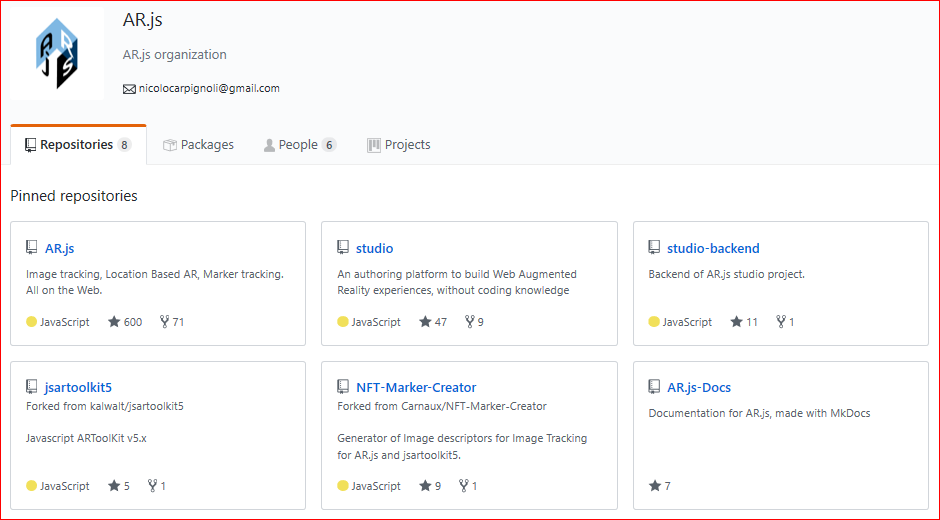Screen dimensions: 940x520
Task: Open the jsartoolkit5 repository link
Action: tap(79, 387)
